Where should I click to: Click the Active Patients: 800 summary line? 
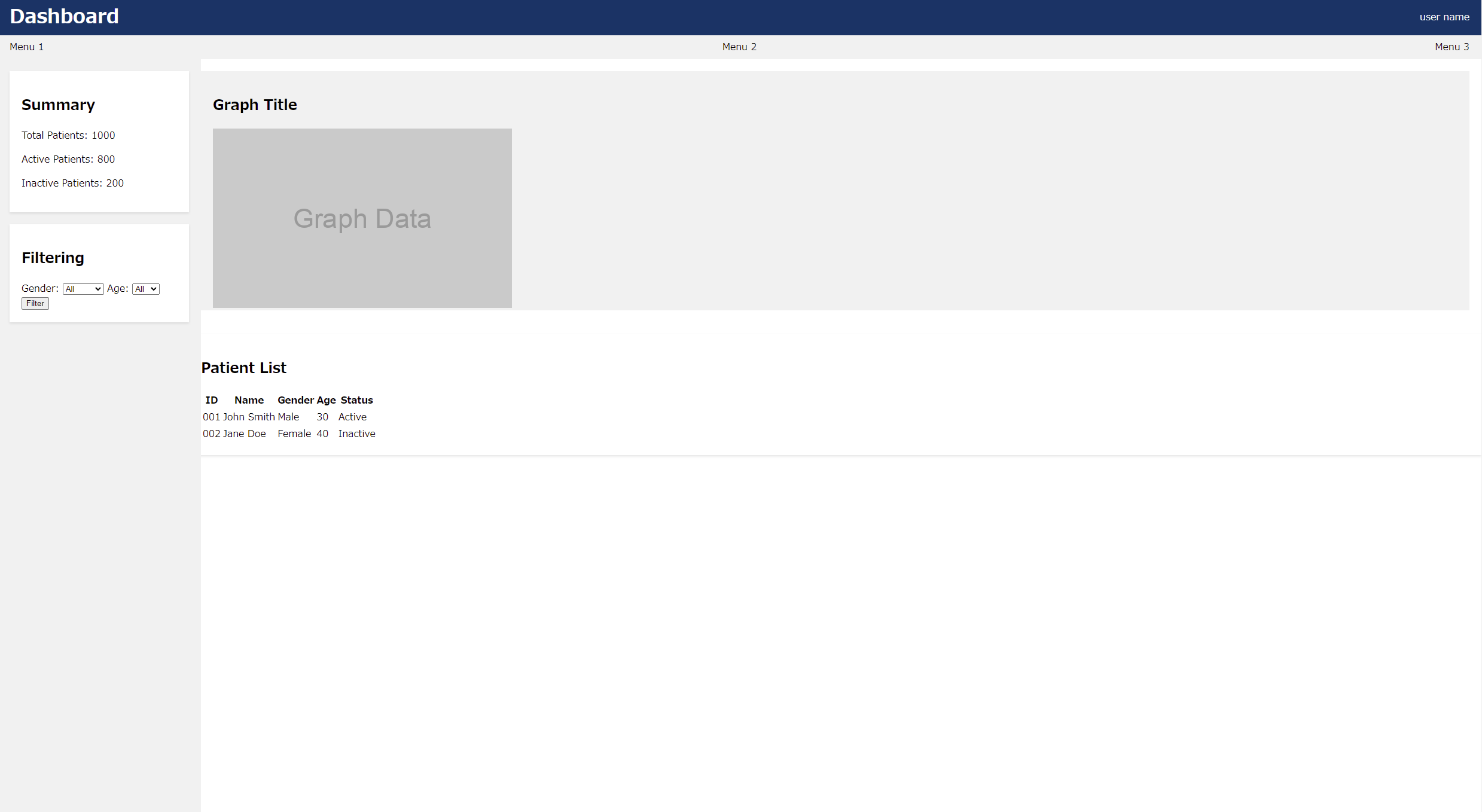[x=68, y=159]
